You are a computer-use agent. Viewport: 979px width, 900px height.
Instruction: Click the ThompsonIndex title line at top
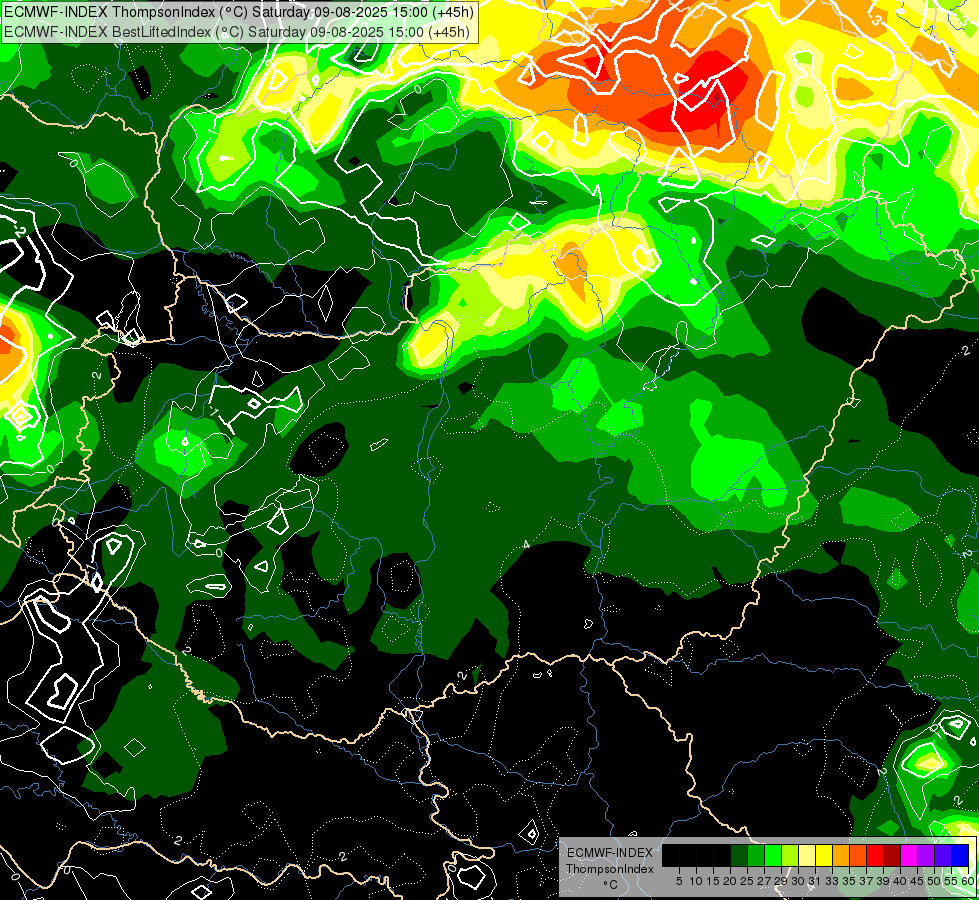click(239, 11)
